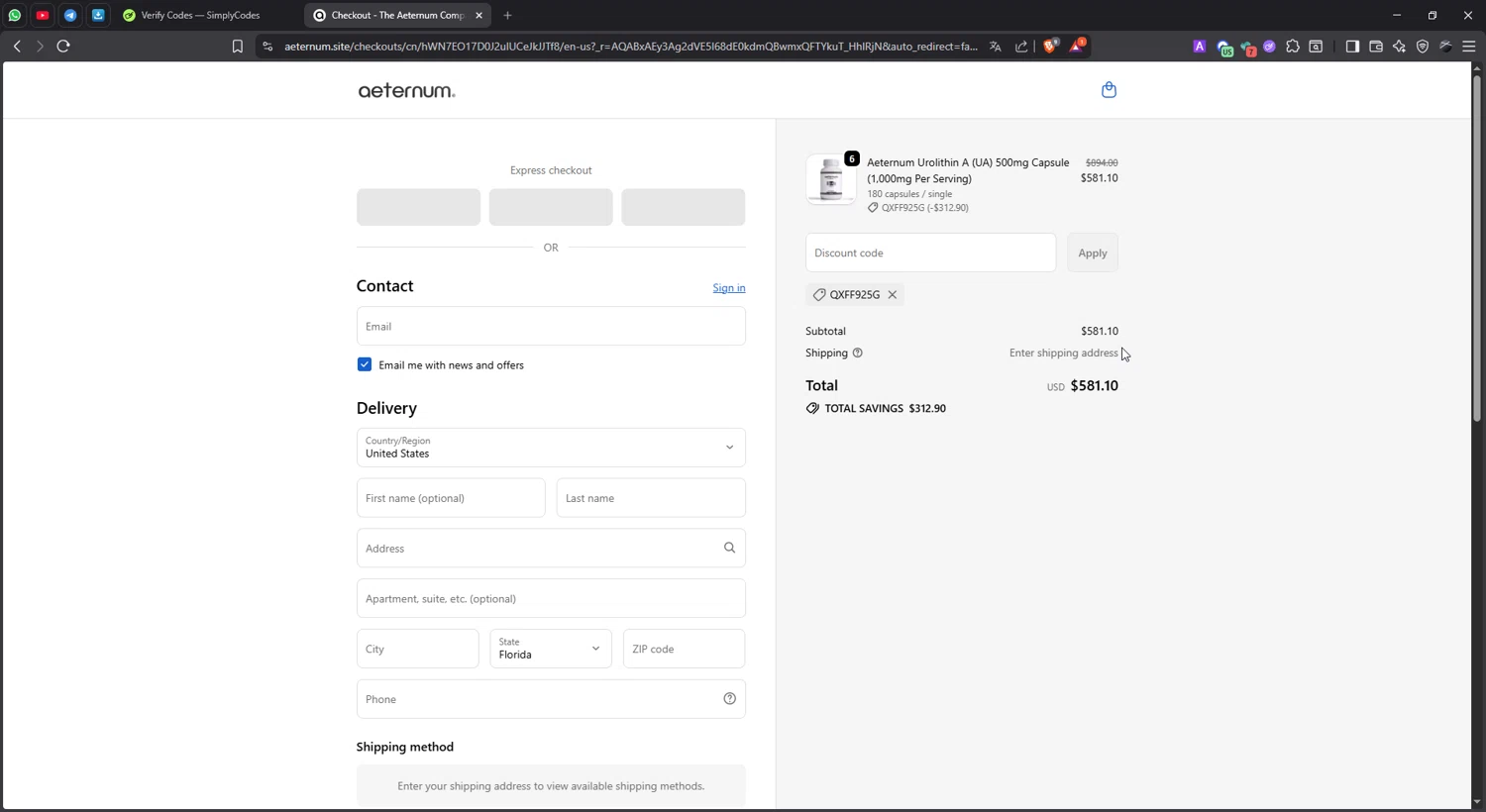Remove the QXFF925G discount tag
This screenshot has width=1486, height=812.
[x=893, y=295]
